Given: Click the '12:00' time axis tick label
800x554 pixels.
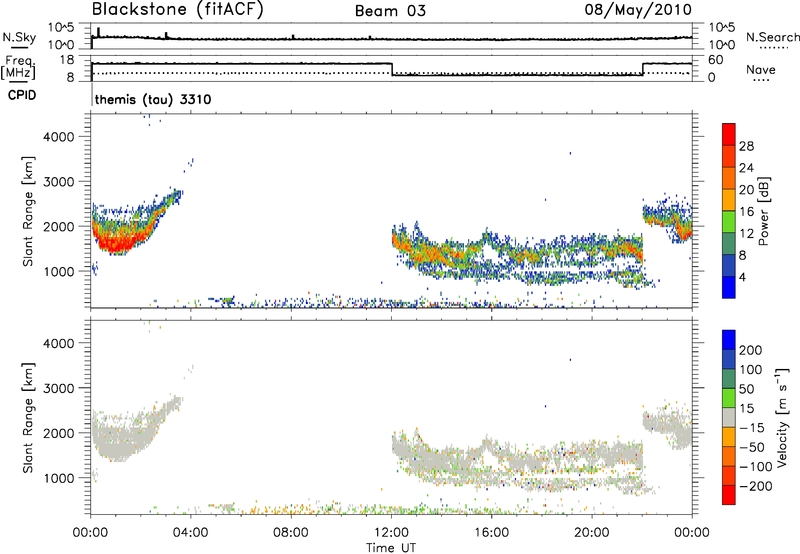Looking at the screenshot, I should click(x=391, y=533).
